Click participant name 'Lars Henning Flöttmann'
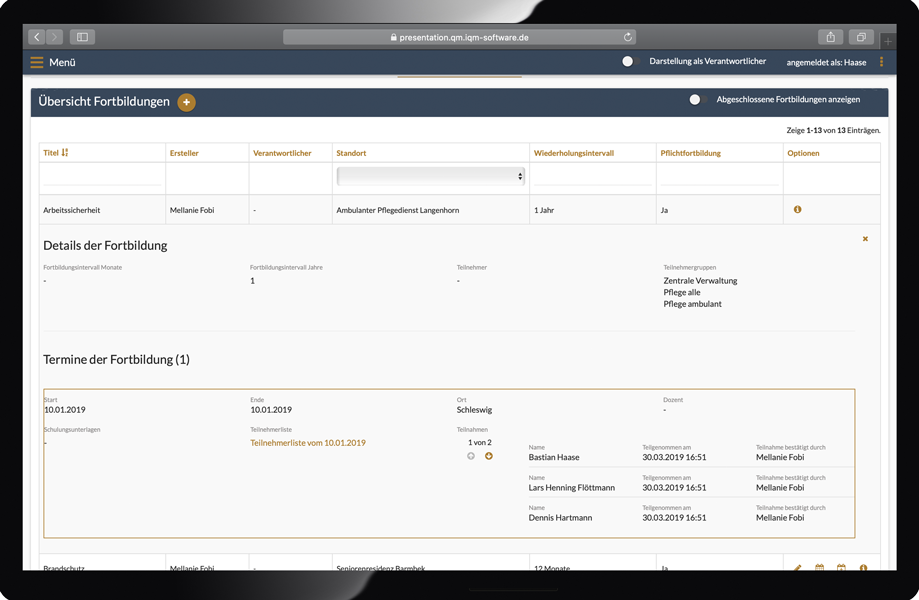 pyautogui.click(x=571, y=488)
